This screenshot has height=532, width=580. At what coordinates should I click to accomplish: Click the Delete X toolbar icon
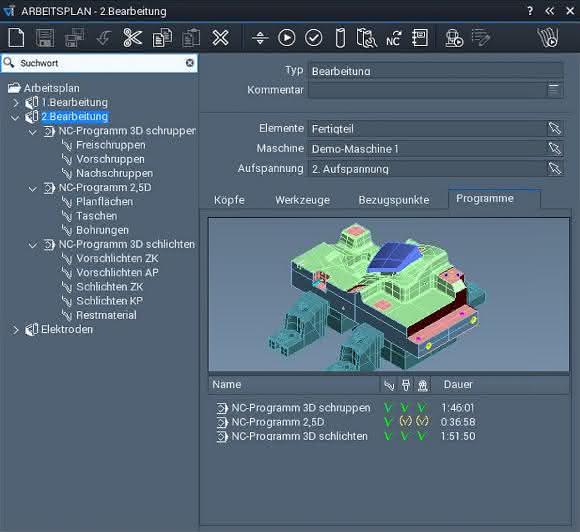(220, 38)
